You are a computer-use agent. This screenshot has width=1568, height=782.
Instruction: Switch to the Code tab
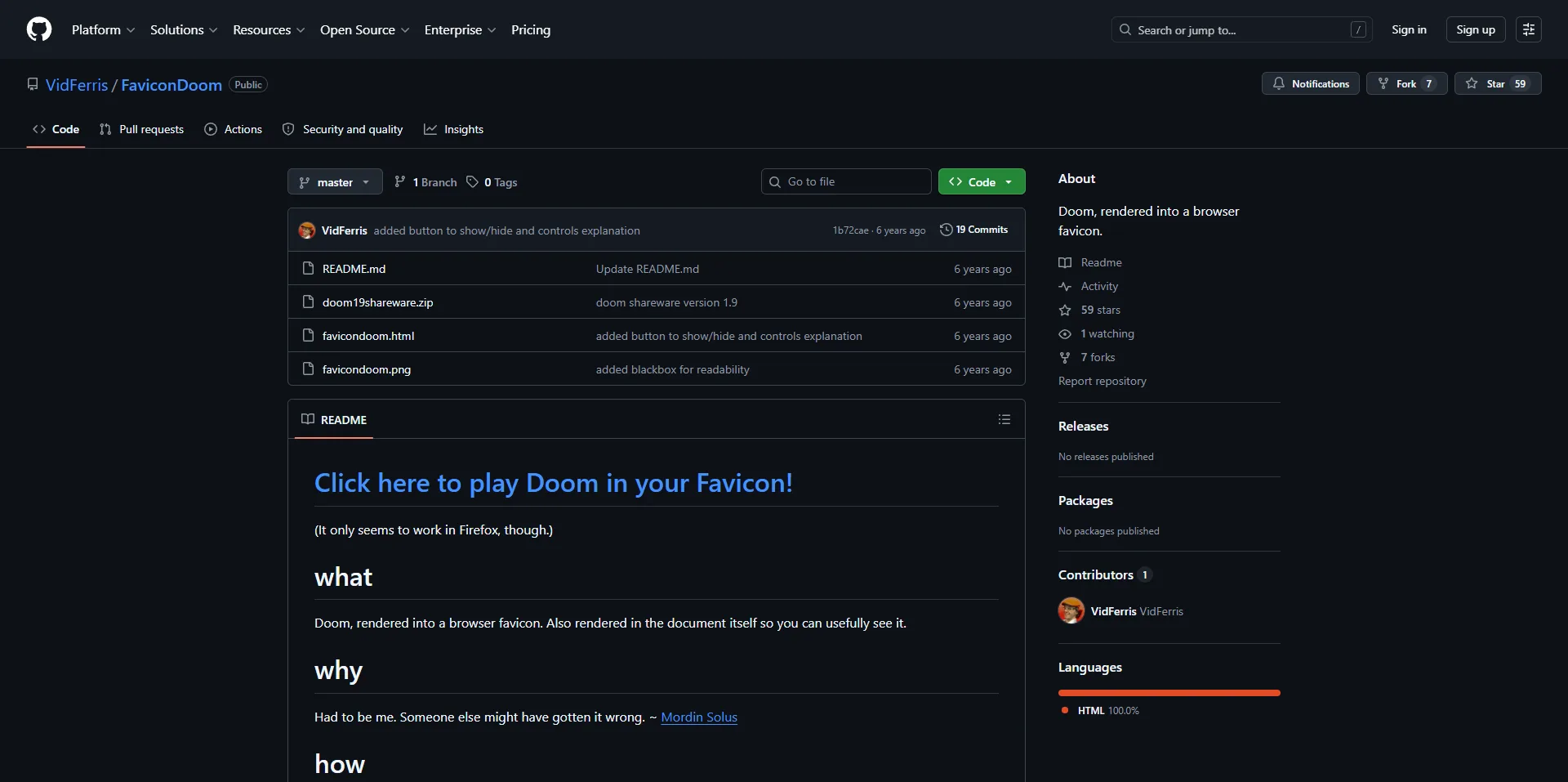56,129
